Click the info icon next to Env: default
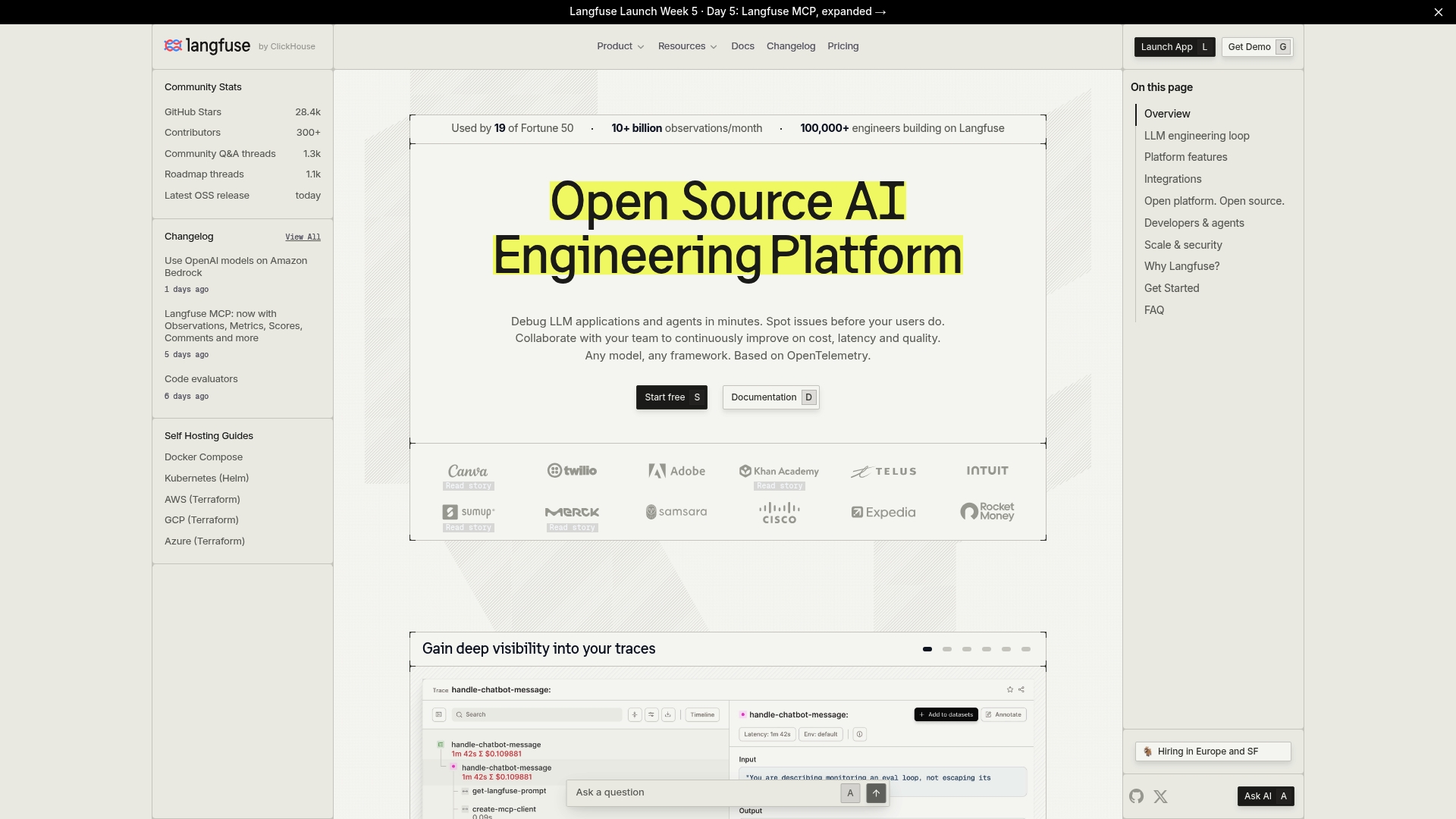Viewport: 1456px width, 819px height. click(x=859, y=734)
